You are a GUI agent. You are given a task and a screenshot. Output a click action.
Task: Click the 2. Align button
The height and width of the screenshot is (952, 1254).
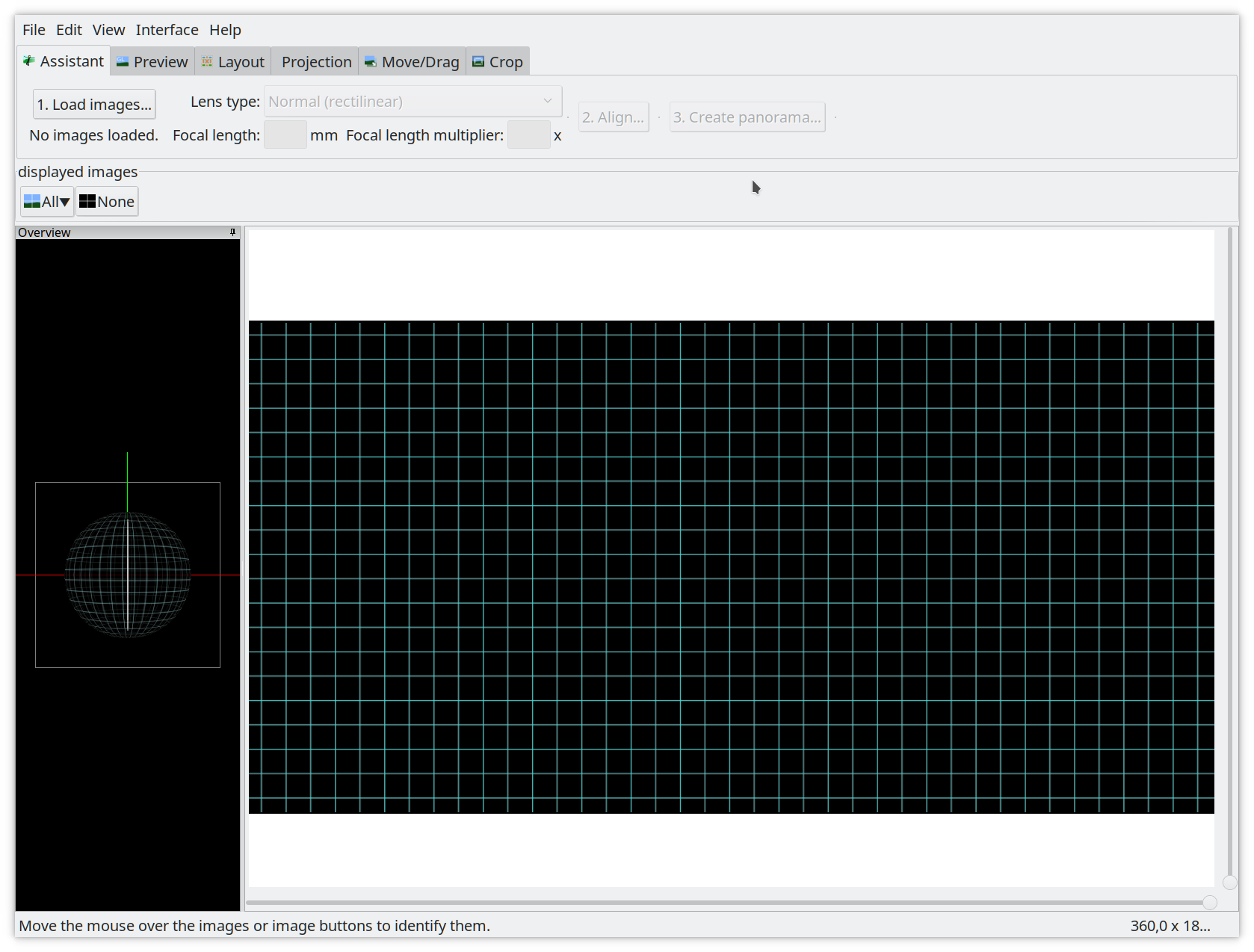(614, 117)
